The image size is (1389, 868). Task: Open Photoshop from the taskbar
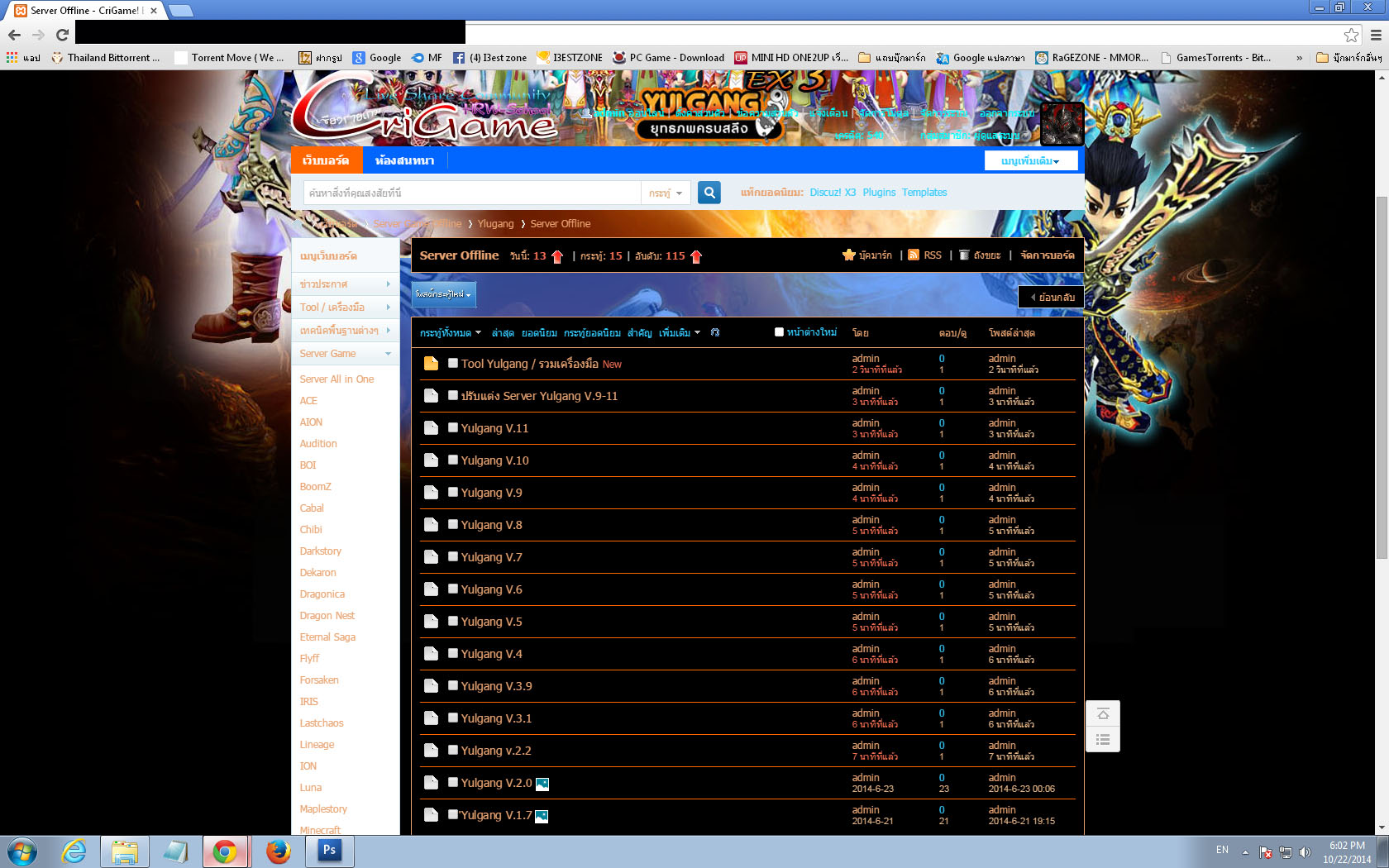pyautogui.click(x=330, y=851)
